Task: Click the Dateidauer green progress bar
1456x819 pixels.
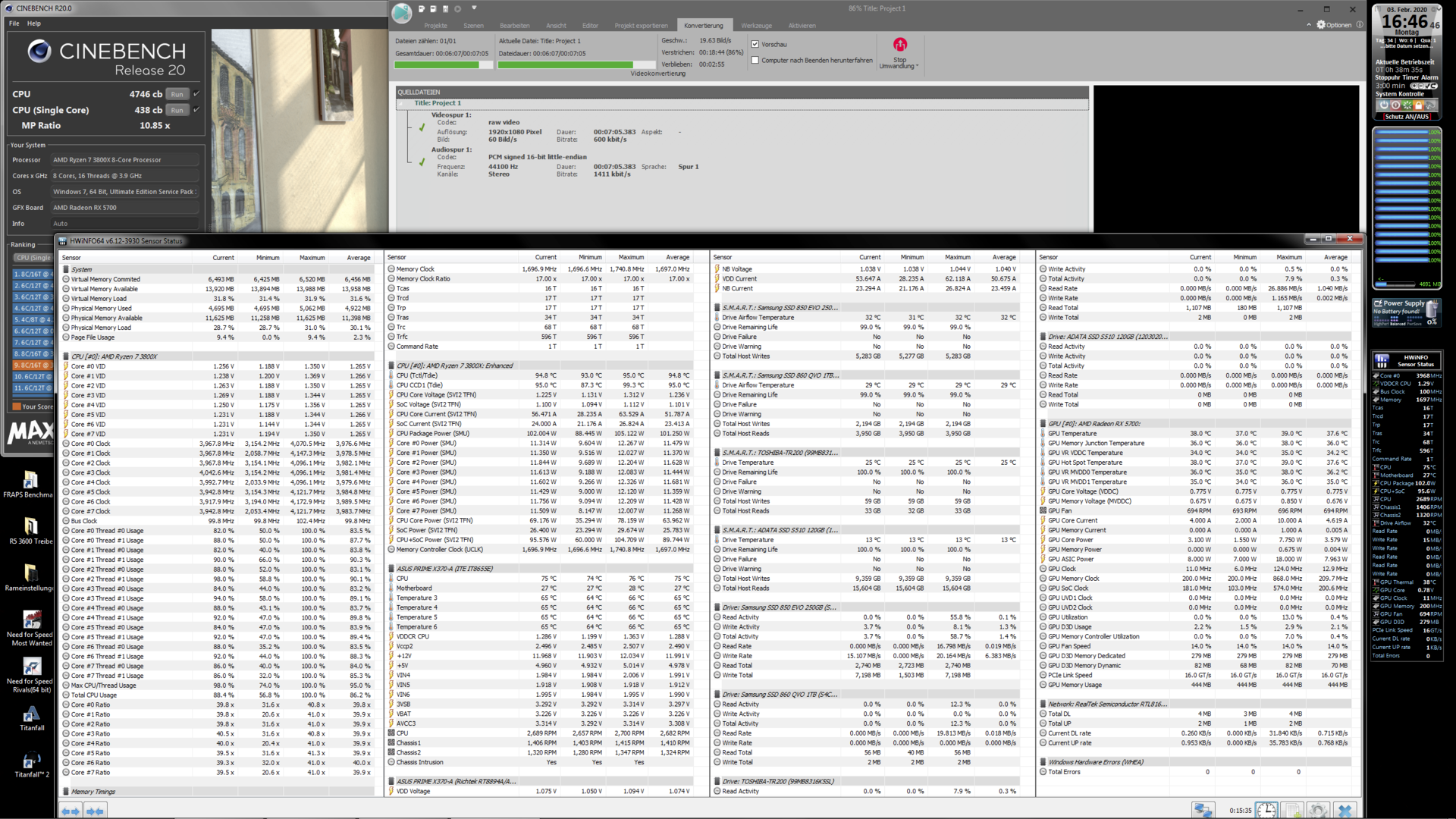Action: tap(576, 65)
